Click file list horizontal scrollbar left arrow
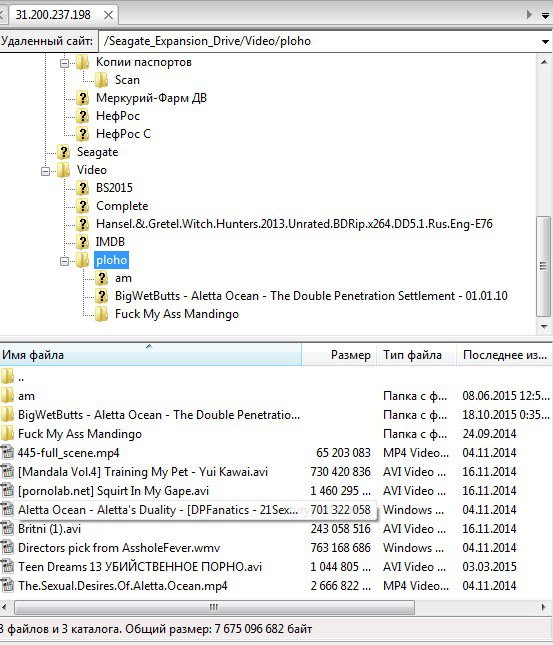This screenshot has height=645, width=553. pyautogui.click(x=5, y=607)
